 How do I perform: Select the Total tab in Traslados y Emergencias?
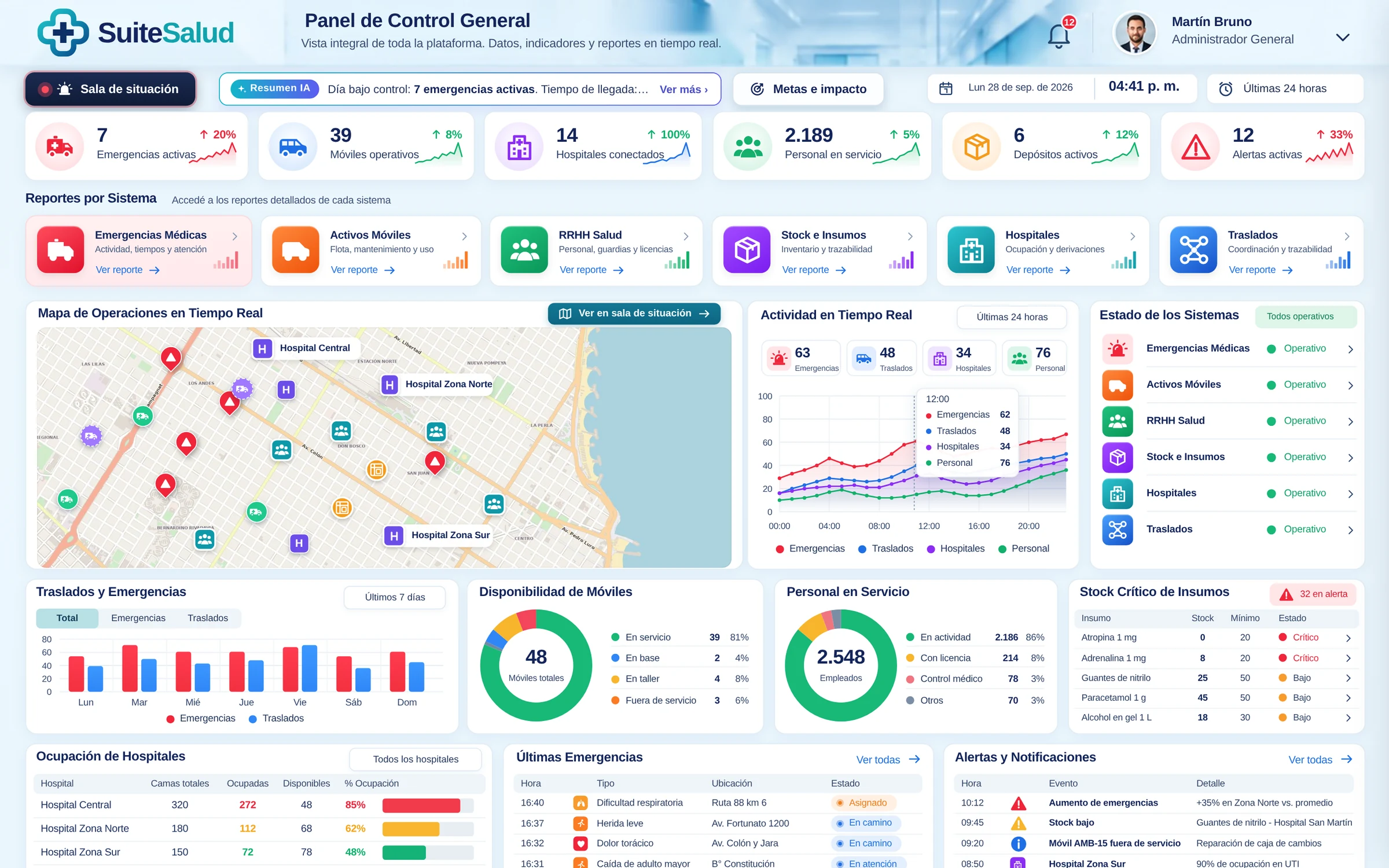pyautogui.click(x=67, y=619)
